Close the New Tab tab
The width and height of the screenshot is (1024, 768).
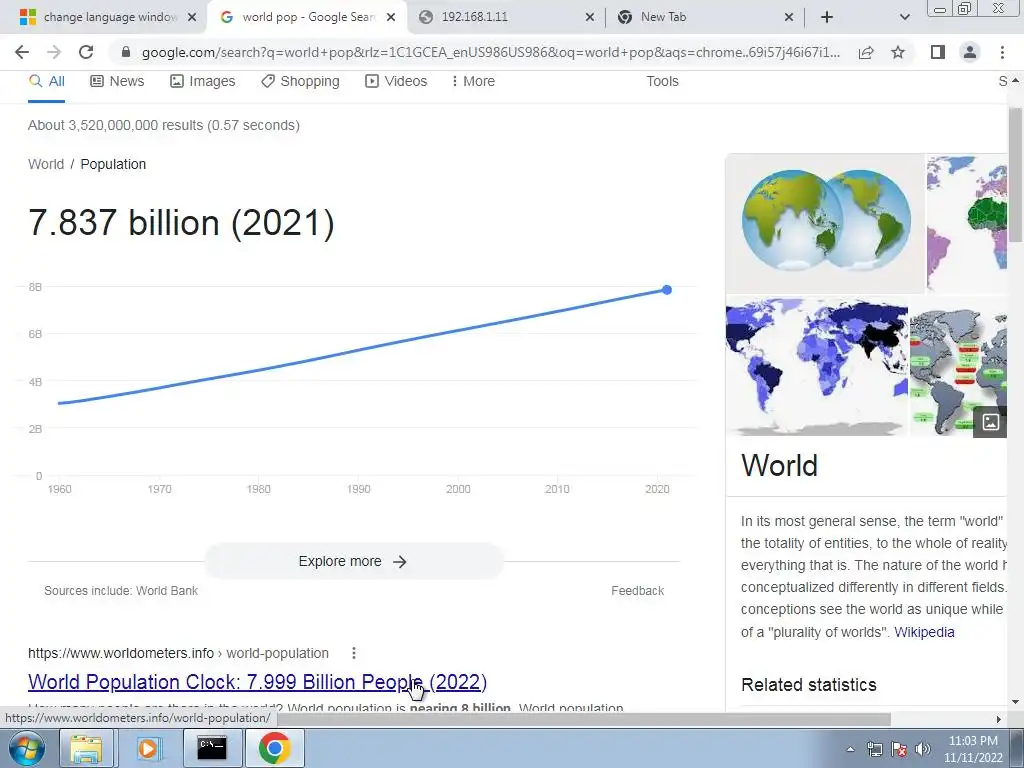pos(789,17)
